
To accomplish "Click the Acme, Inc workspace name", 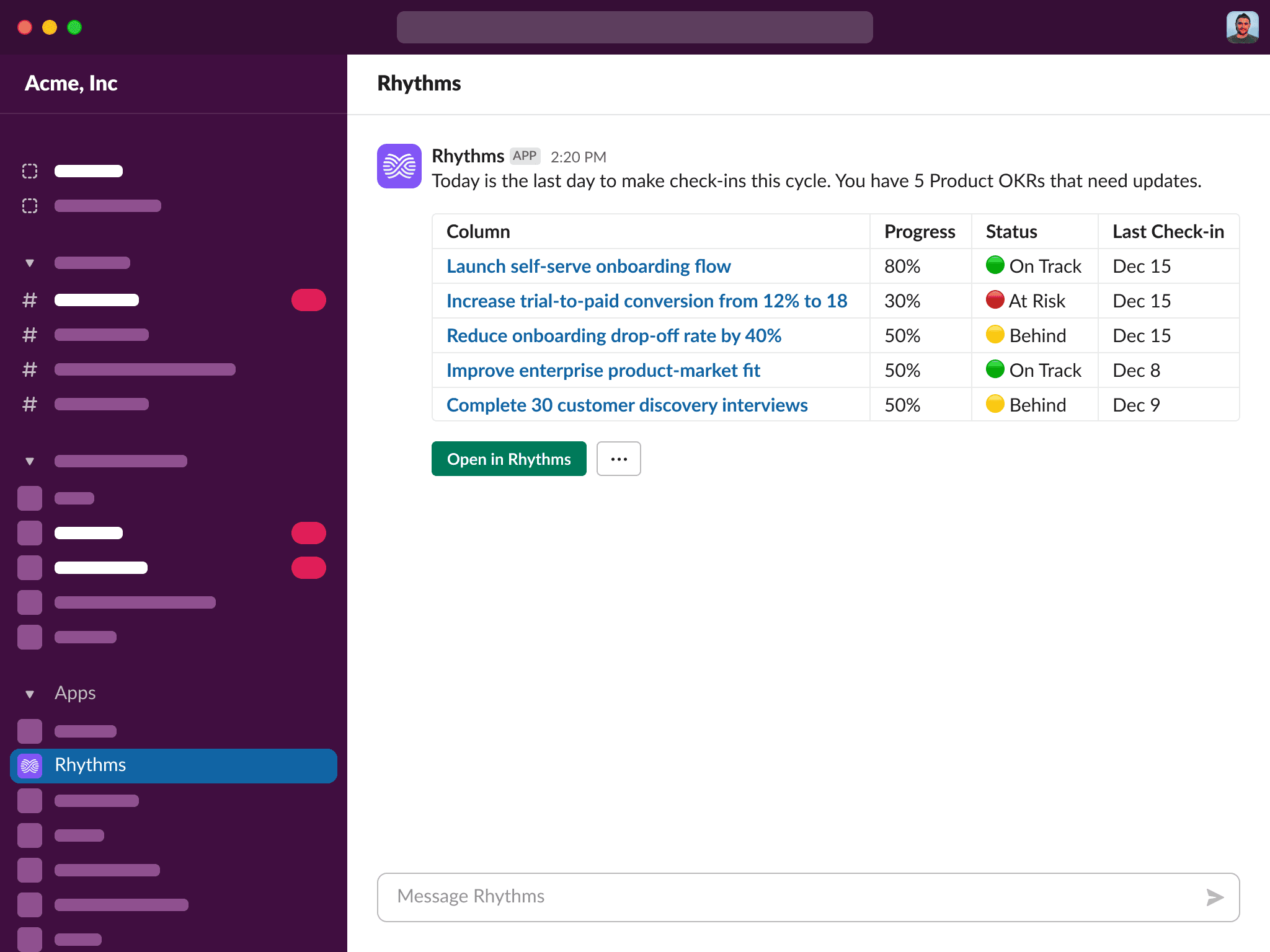I will [x=71, y=83].
